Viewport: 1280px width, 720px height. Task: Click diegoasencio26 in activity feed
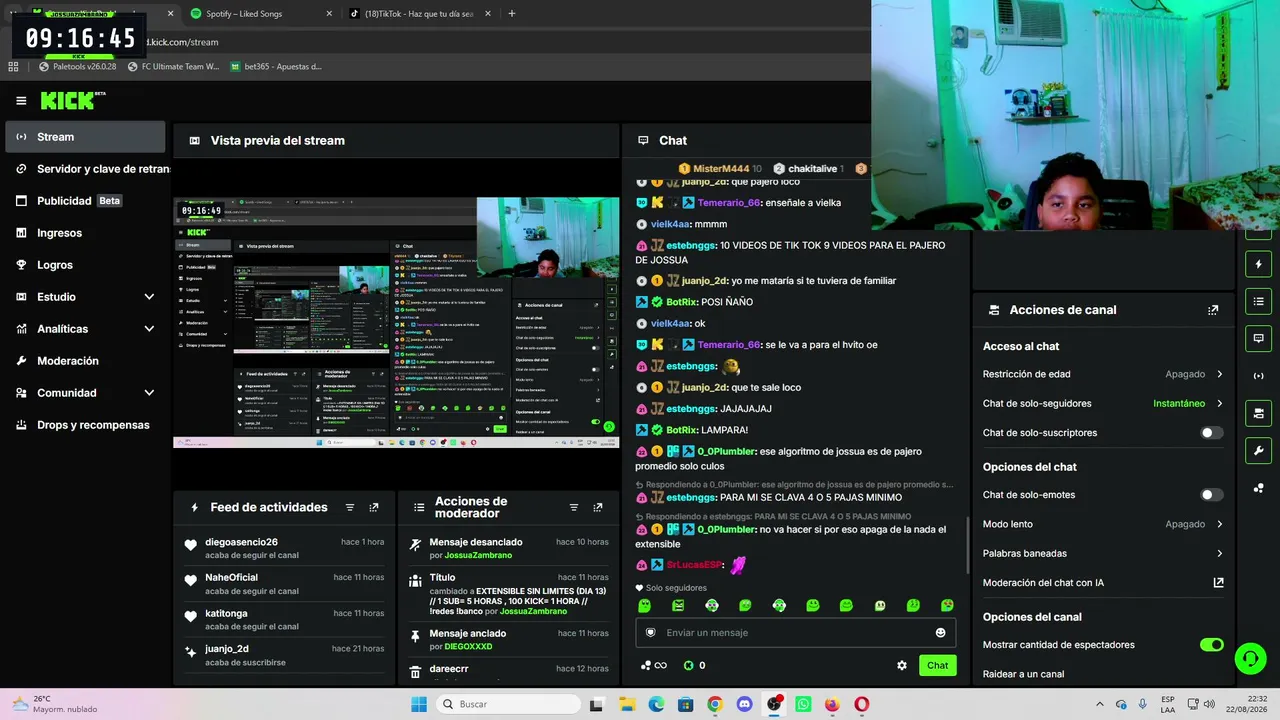[x=241, y=542]
